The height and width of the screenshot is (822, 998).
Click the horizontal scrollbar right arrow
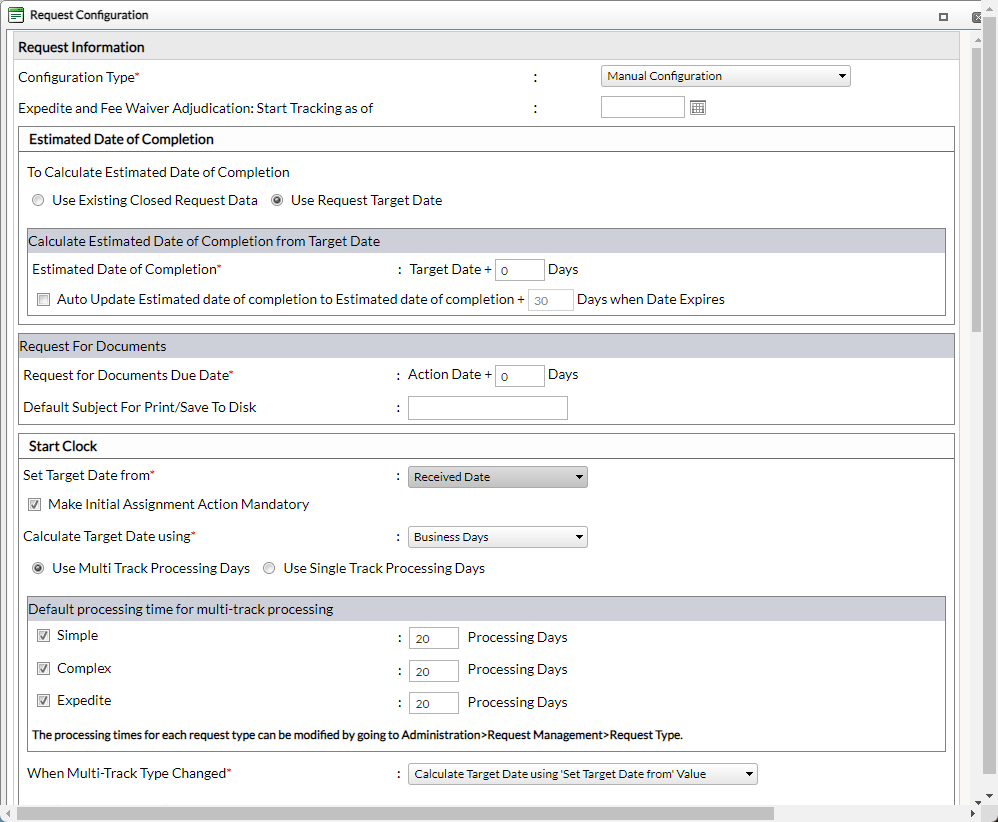[x=972, y=813]
